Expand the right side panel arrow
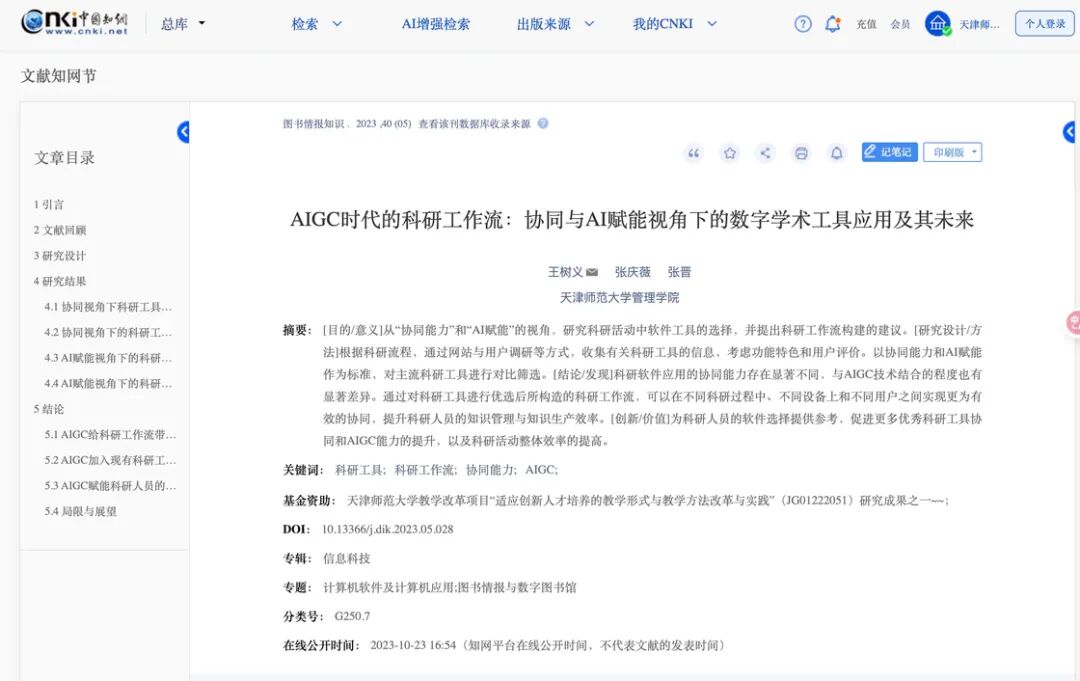The width and height of the screenshot is (1080, 681). point(1069,132)
